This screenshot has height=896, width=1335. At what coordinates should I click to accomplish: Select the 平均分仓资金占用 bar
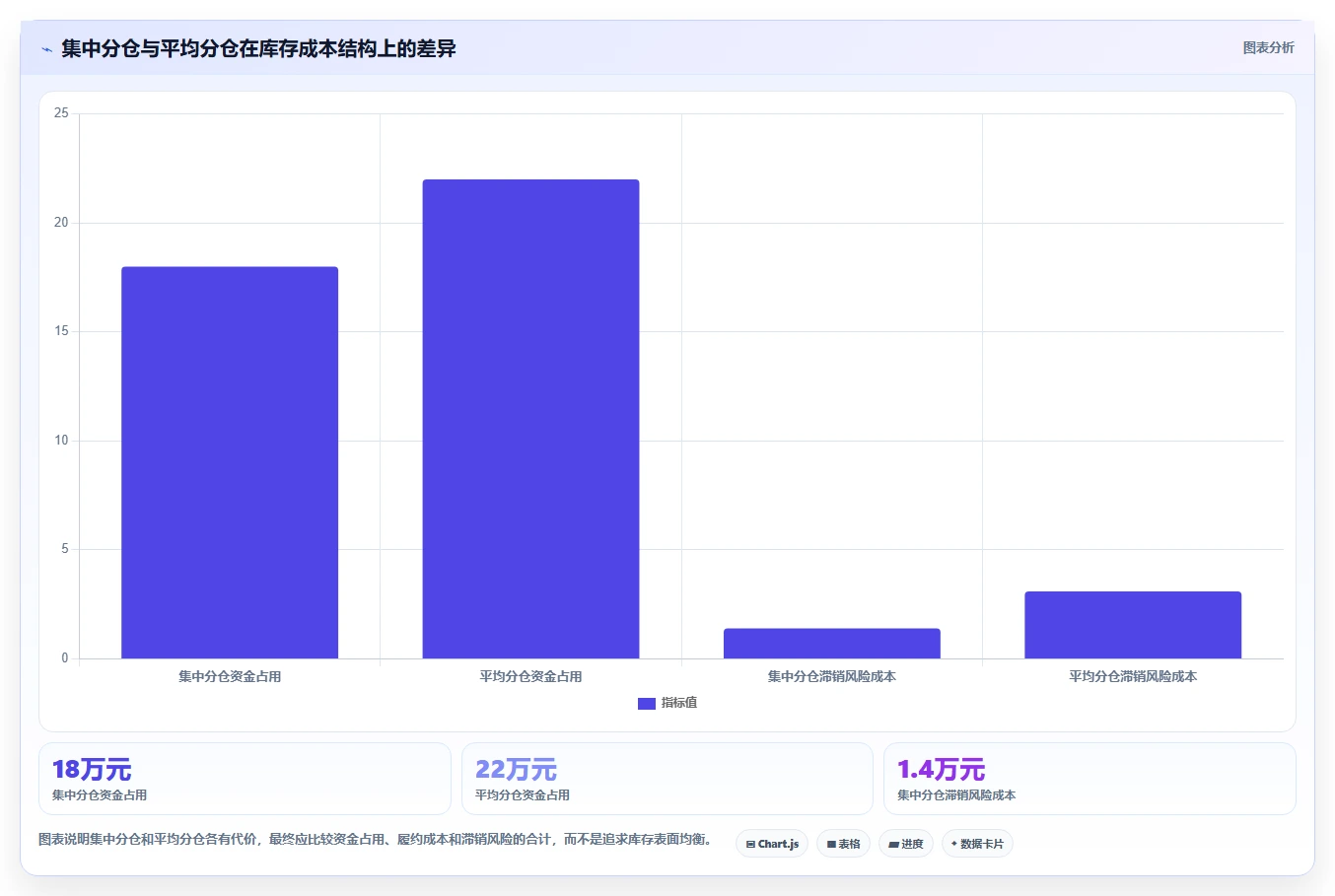530,419
